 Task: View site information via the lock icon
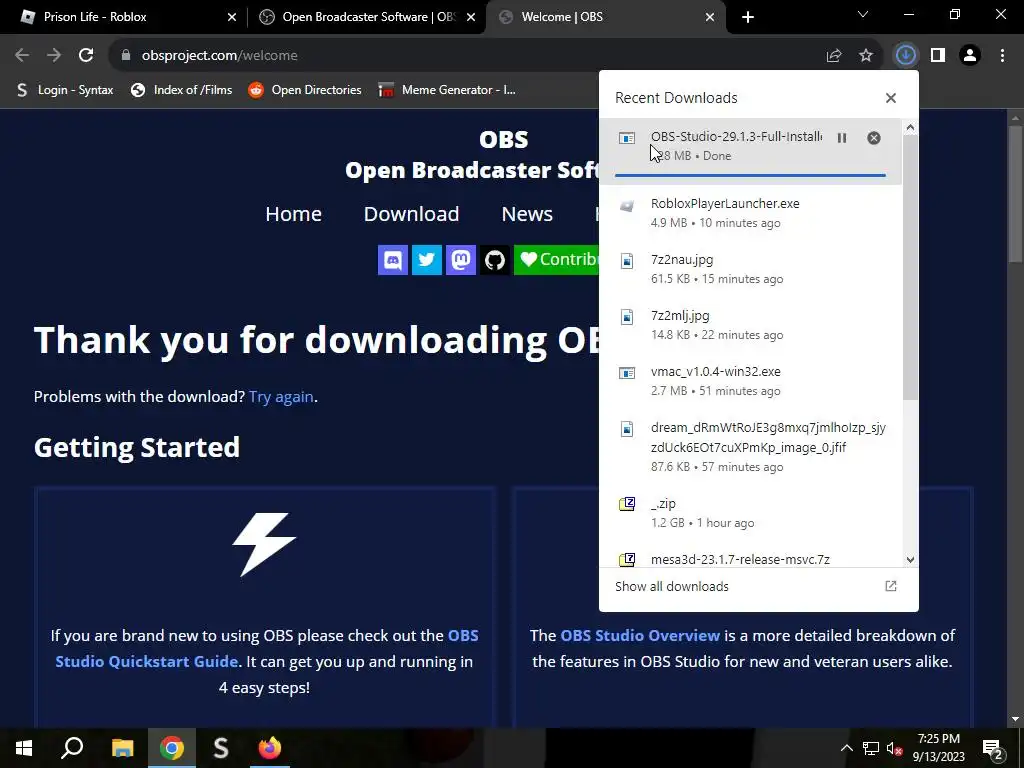click(x=126, y=56)
